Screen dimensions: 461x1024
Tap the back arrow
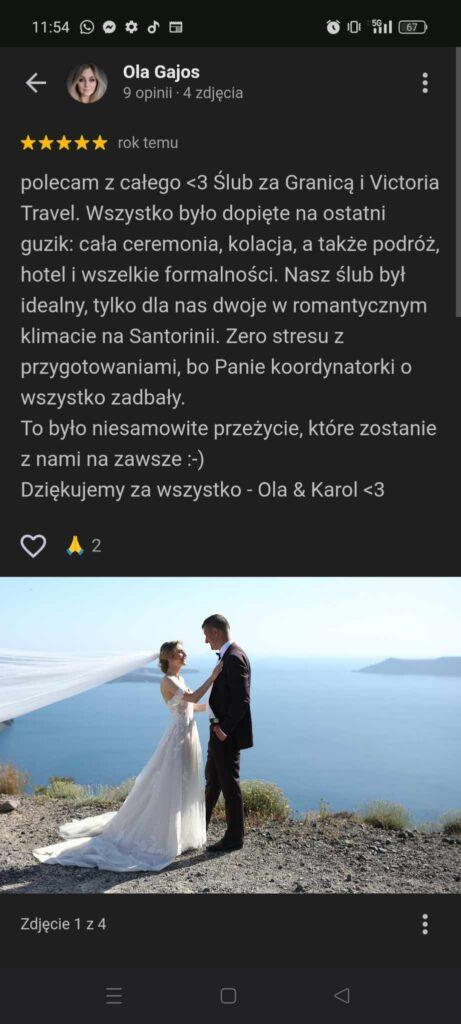point(35,83)
